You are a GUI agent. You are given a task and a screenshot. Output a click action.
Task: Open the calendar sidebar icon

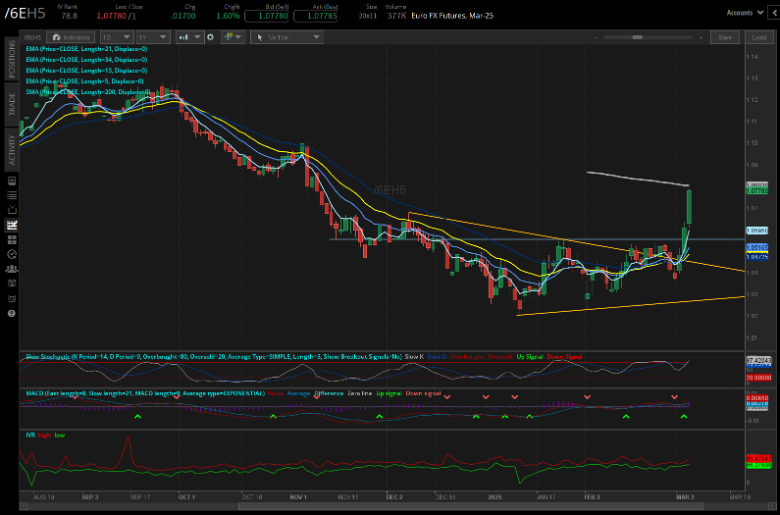(x=12, y=284)
